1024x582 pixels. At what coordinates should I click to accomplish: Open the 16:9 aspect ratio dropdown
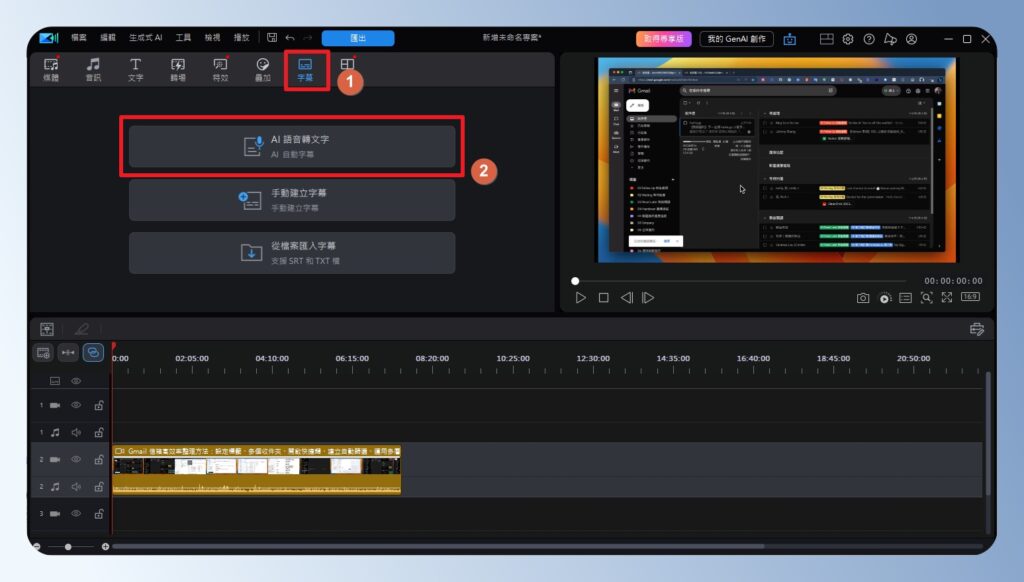click(x=970, y=297)
